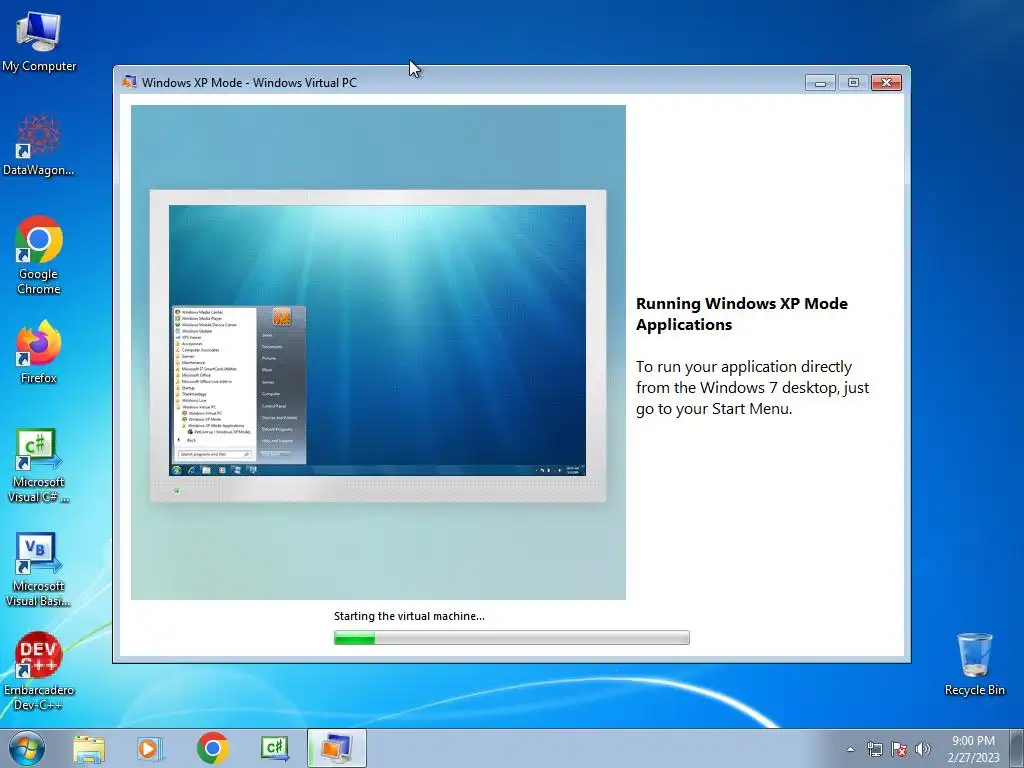Click the Windows Start orb
This screenshot has width=1024, height=768.
(x=27, y=748)
